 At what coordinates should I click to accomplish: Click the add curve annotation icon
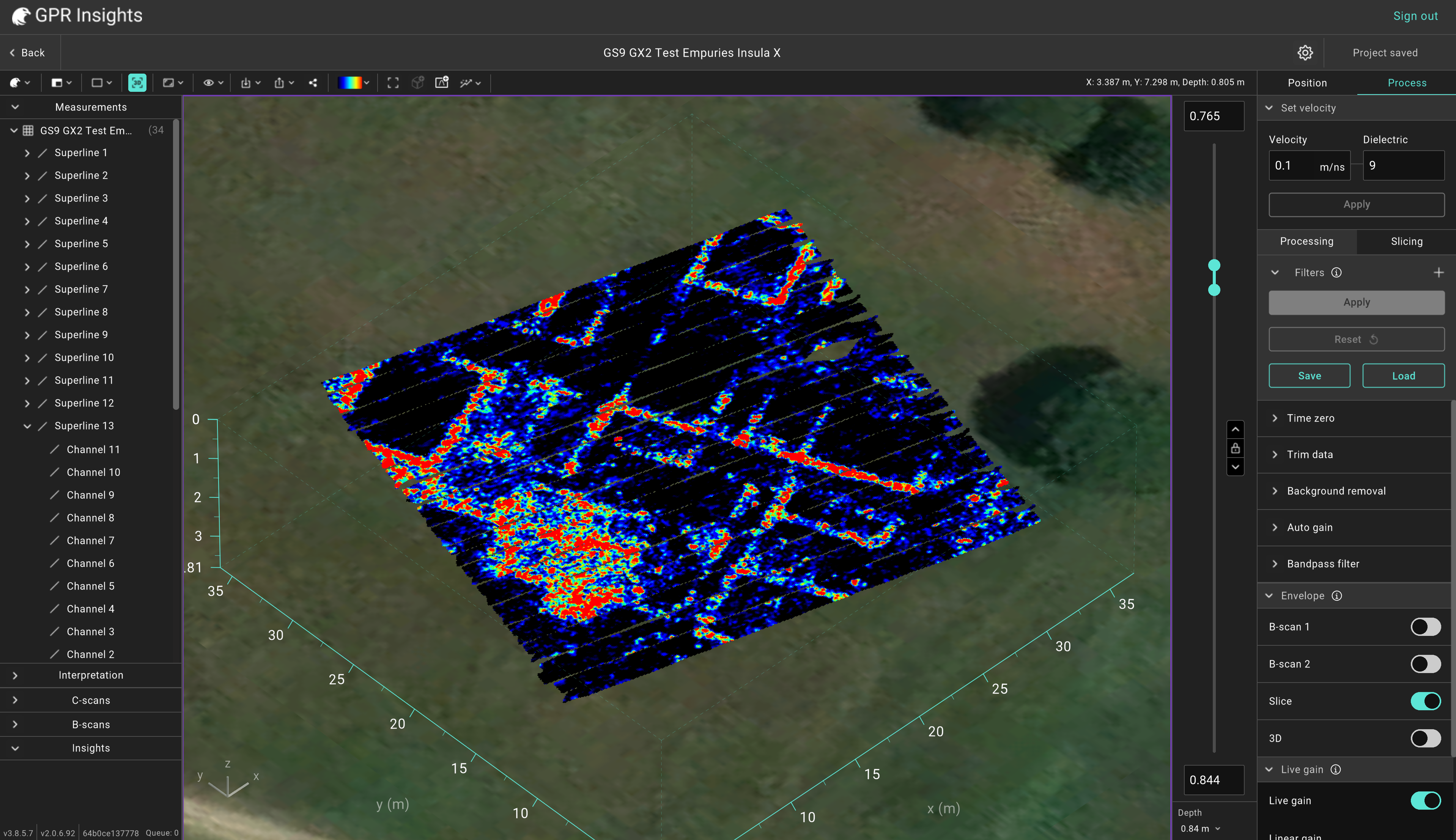(442, 82)
